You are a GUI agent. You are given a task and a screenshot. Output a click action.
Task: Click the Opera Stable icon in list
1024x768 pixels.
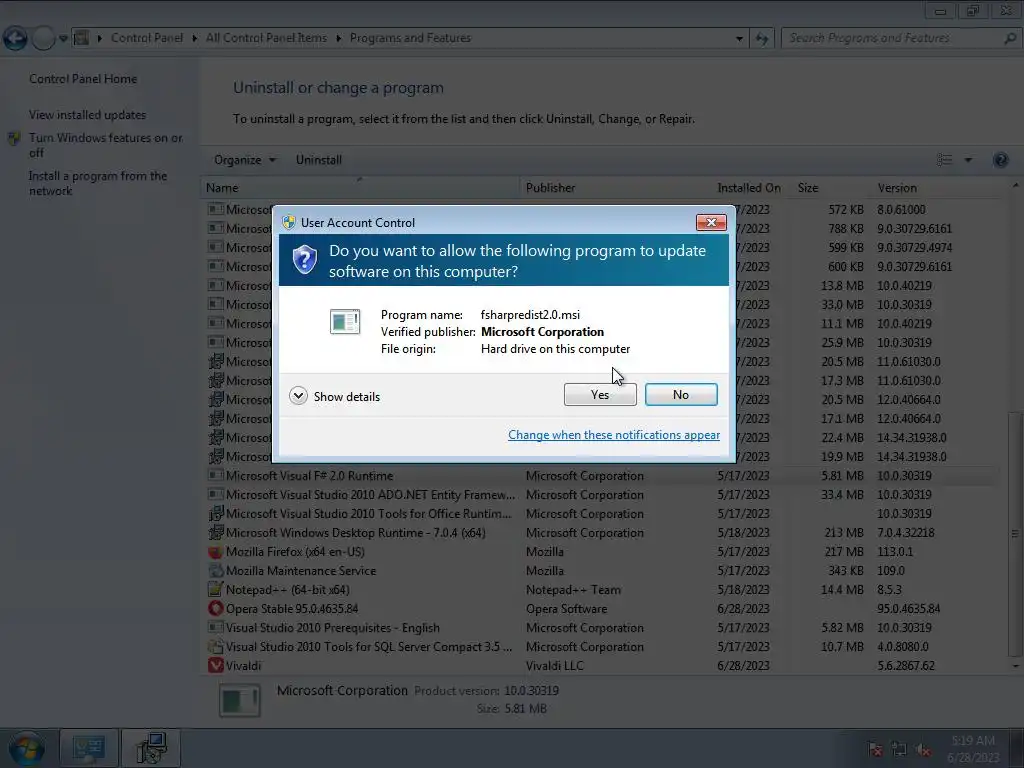tap(215, 608)
